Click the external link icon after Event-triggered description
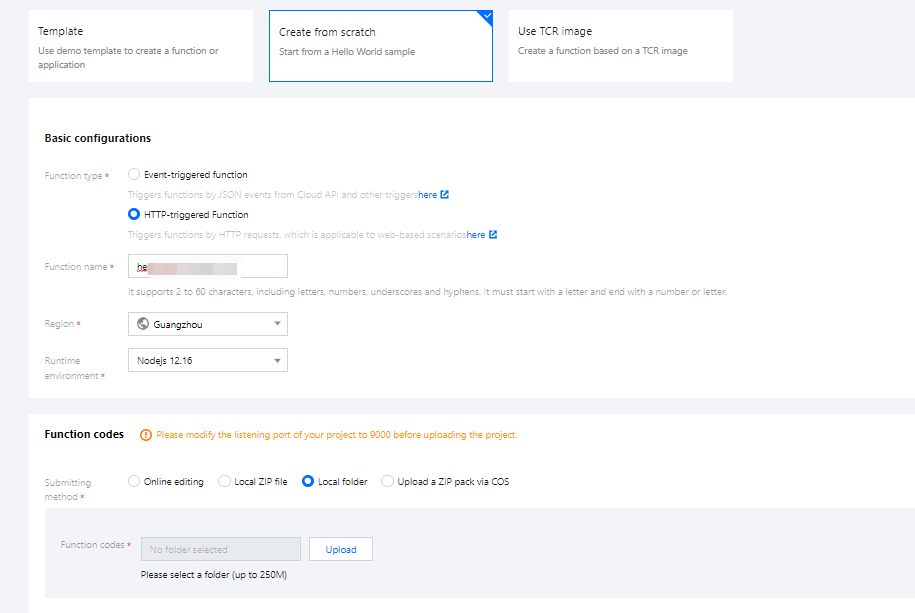The width and height of the screenshot is (915, 613). [x=445, y=195]
